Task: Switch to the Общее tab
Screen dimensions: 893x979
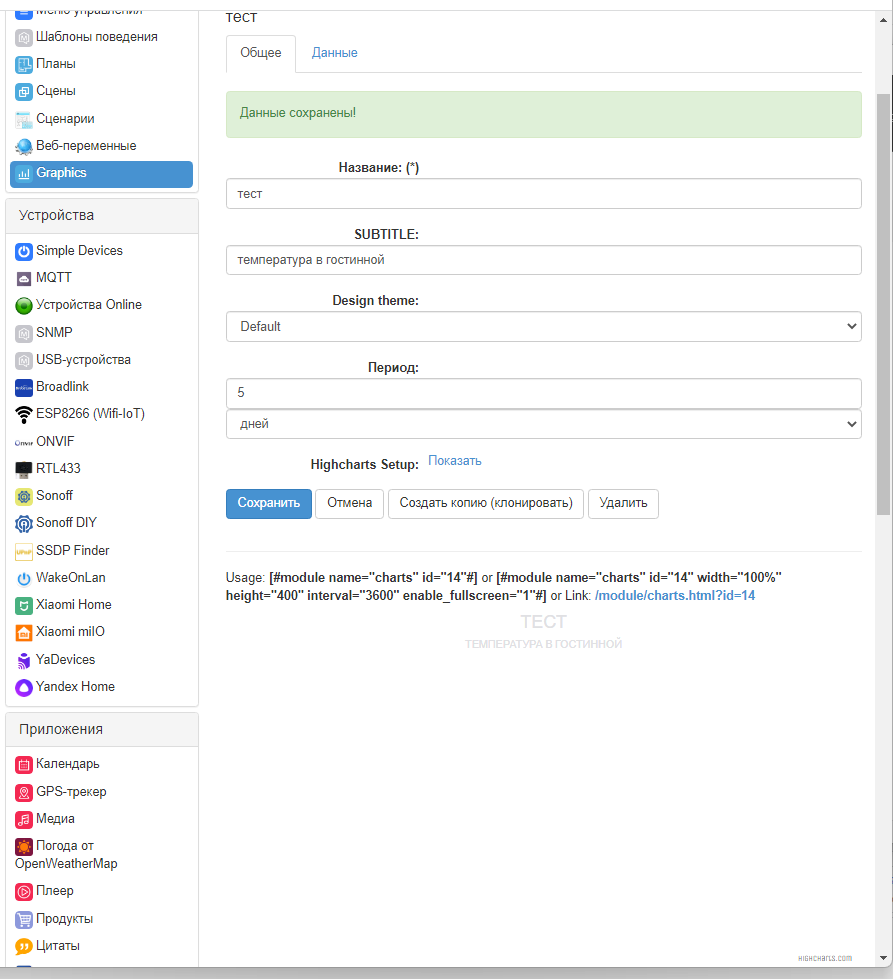Action: pyautogui.click(x=260, y=53)
